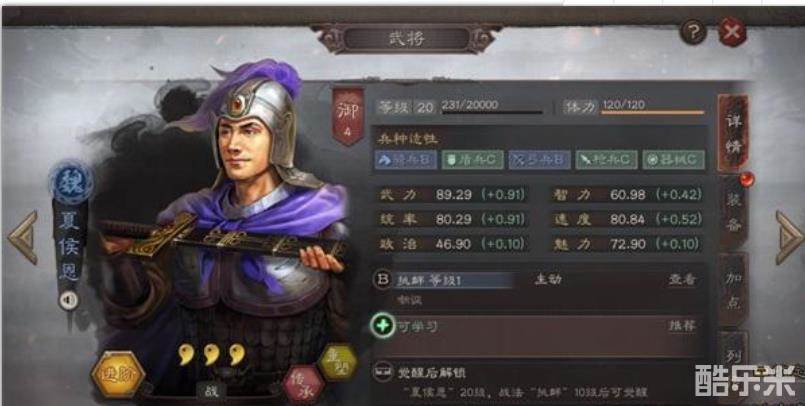
Task: Go to previous general with left arrow
Action: coord(23,238)
